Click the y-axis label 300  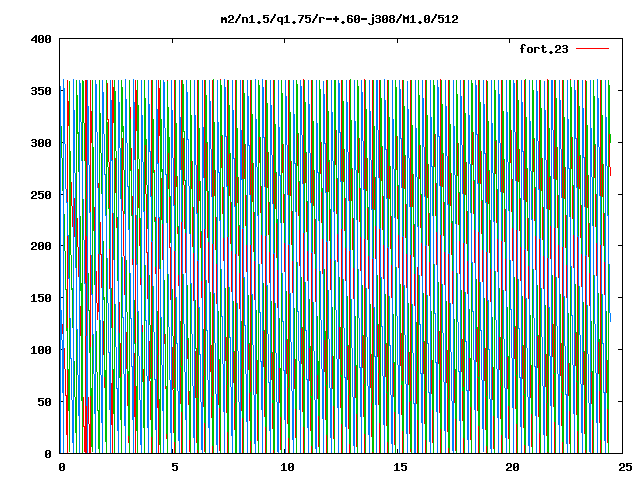click(x=41, y=143)
